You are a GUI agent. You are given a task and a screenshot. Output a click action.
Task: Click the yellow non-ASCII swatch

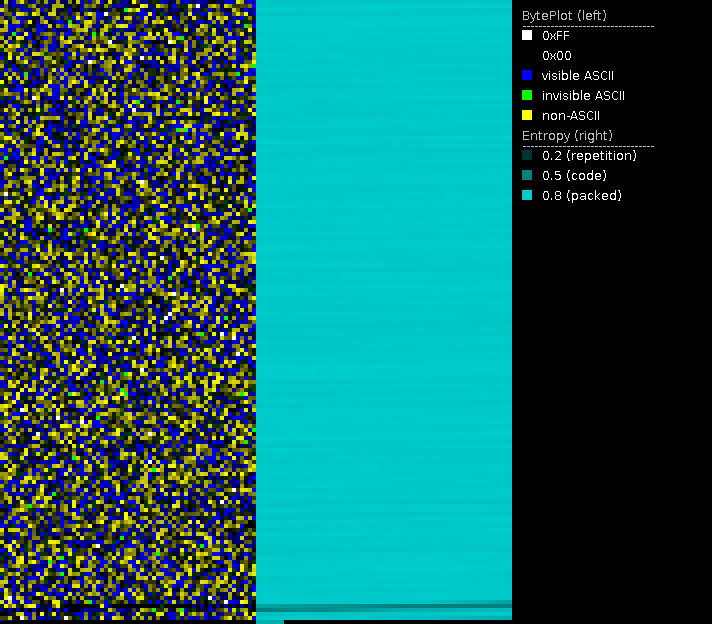coord(527,116)
